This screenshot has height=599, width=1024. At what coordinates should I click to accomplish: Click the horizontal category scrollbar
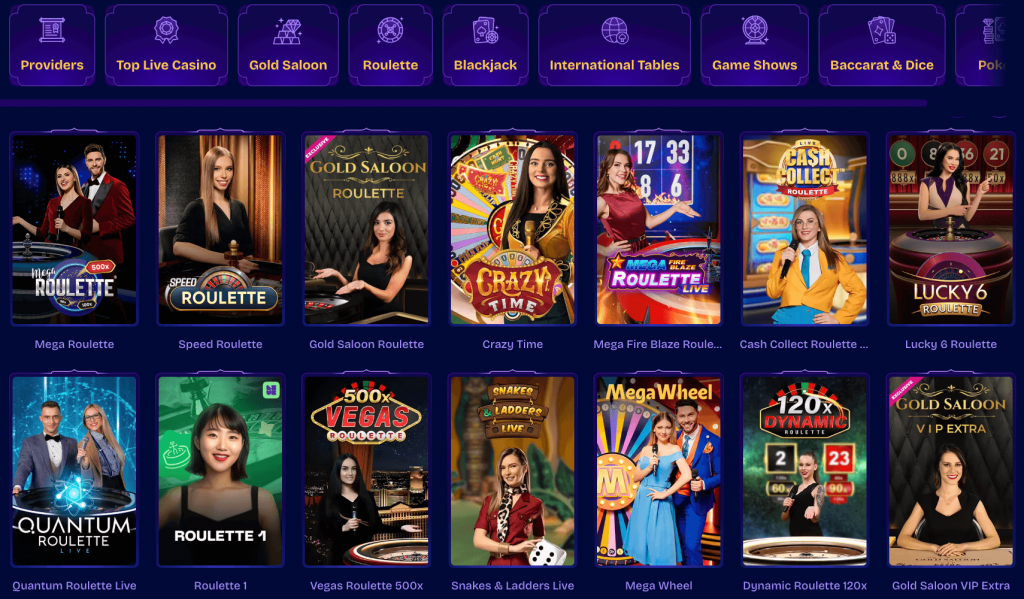point(462,103)
